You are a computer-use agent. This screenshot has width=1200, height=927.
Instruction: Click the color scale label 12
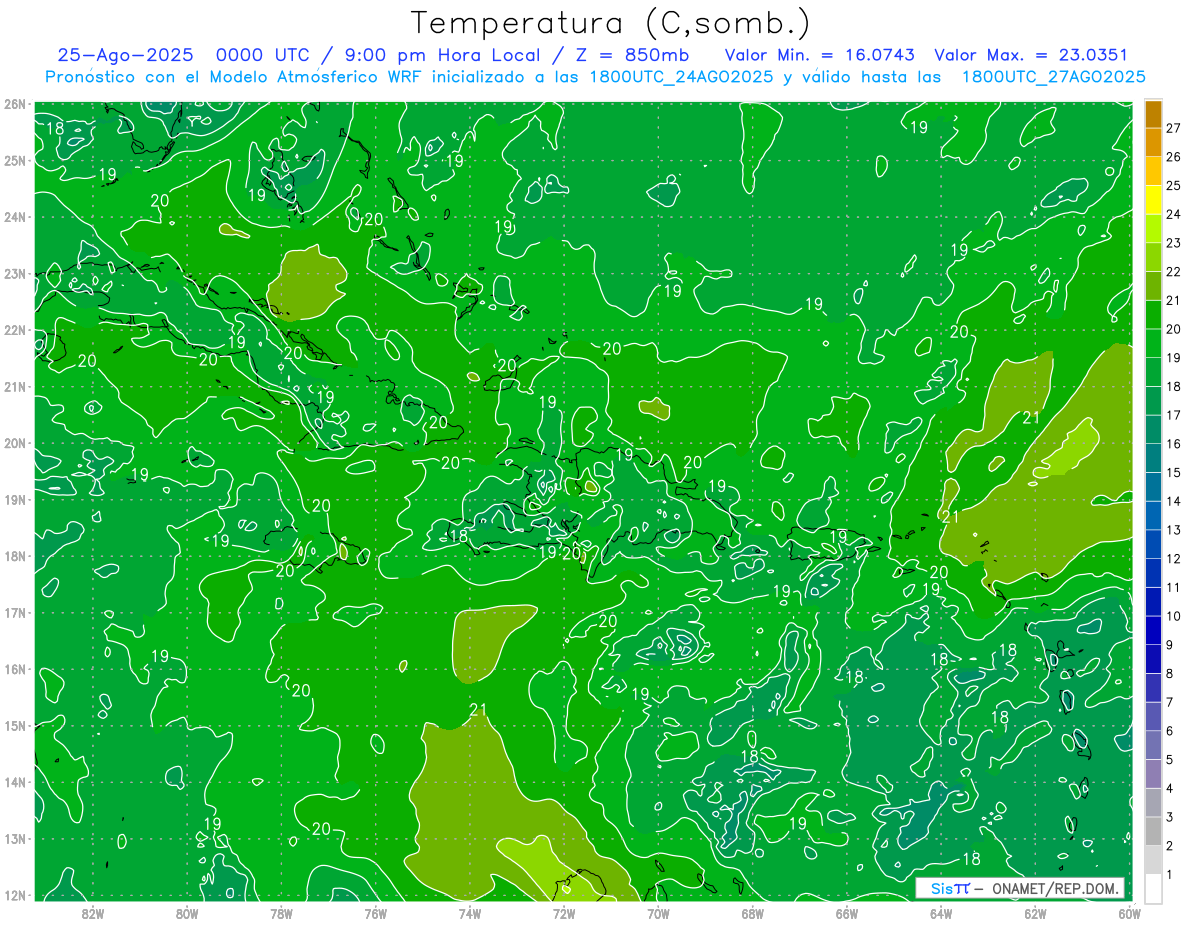(1173, 559)
